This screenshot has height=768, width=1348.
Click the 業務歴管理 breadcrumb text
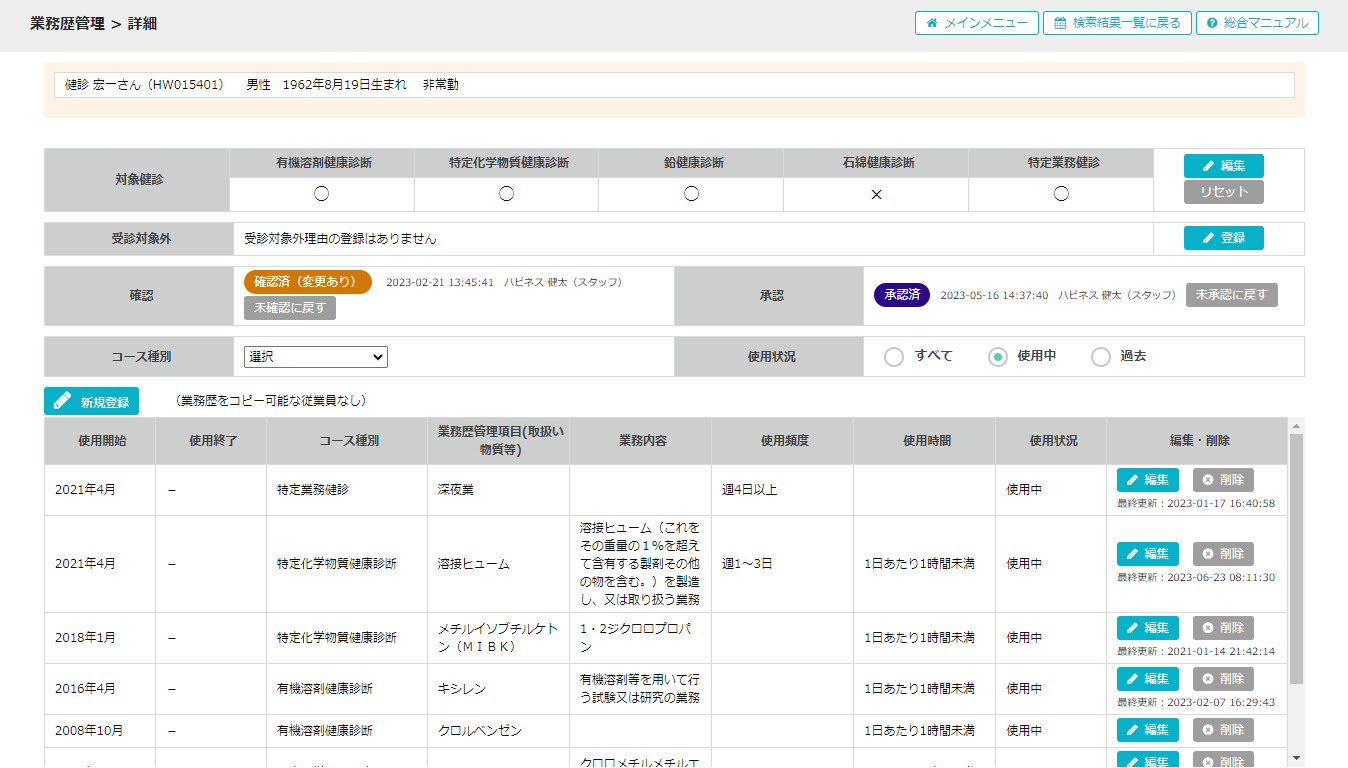pos(67,23)
